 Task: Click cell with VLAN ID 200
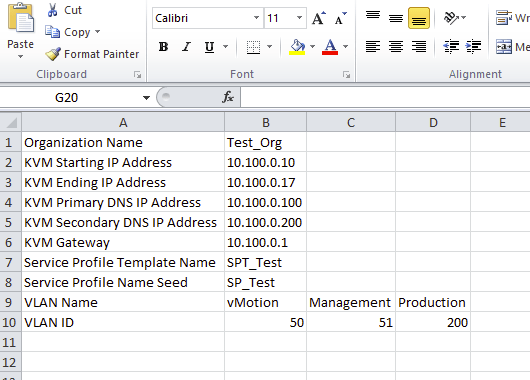pos(433,322)
